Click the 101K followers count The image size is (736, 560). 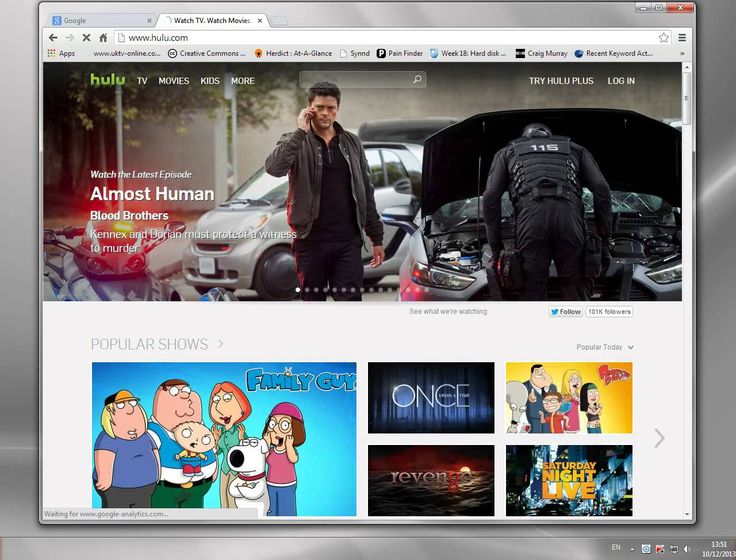[609, 312]
